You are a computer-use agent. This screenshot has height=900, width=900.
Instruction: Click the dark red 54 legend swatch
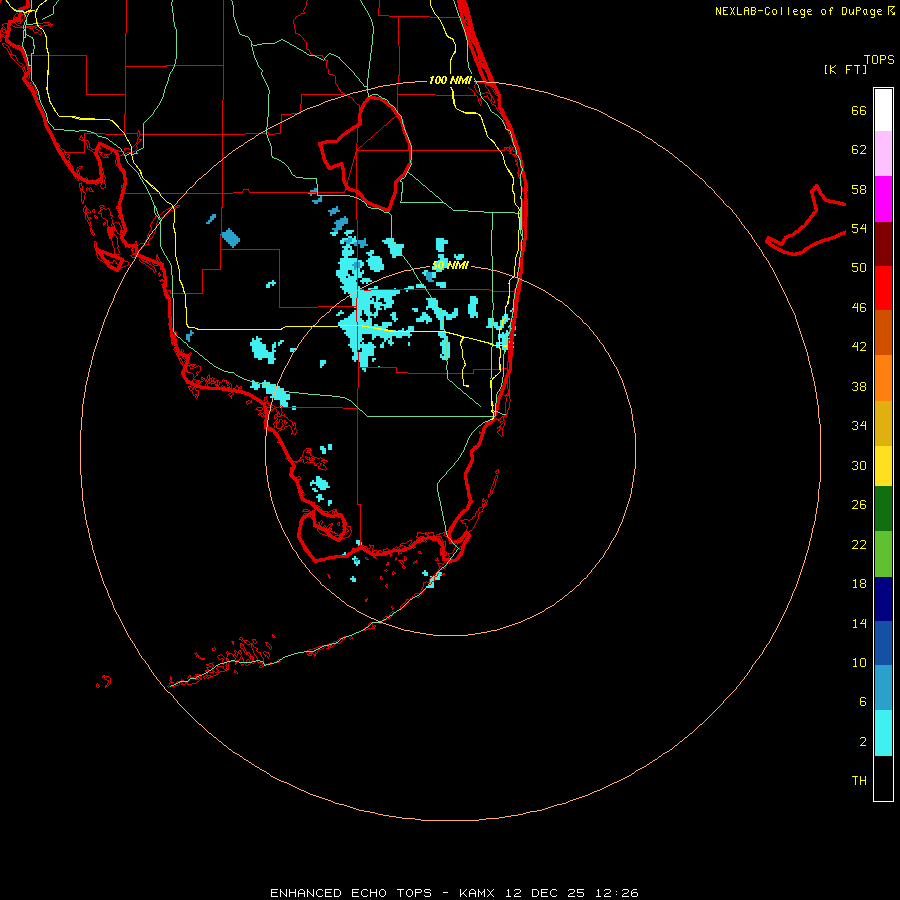pos(883,244)
